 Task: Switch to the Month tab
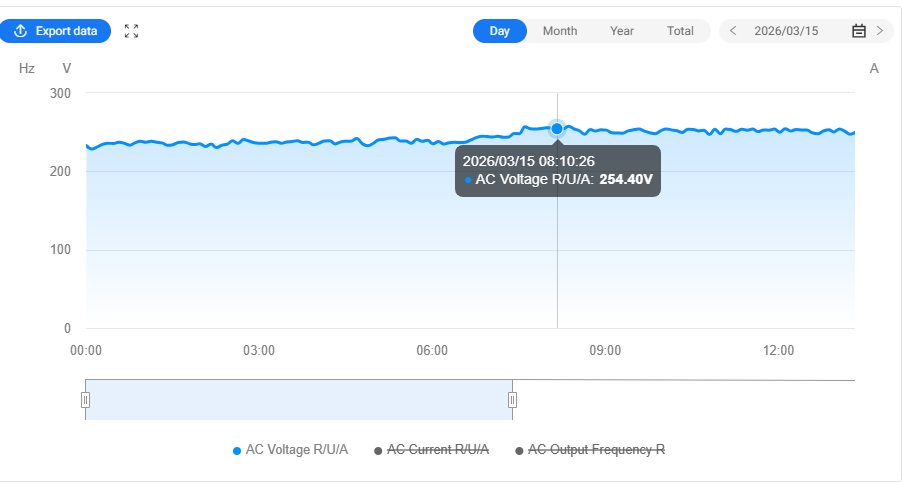pos(560,31)
